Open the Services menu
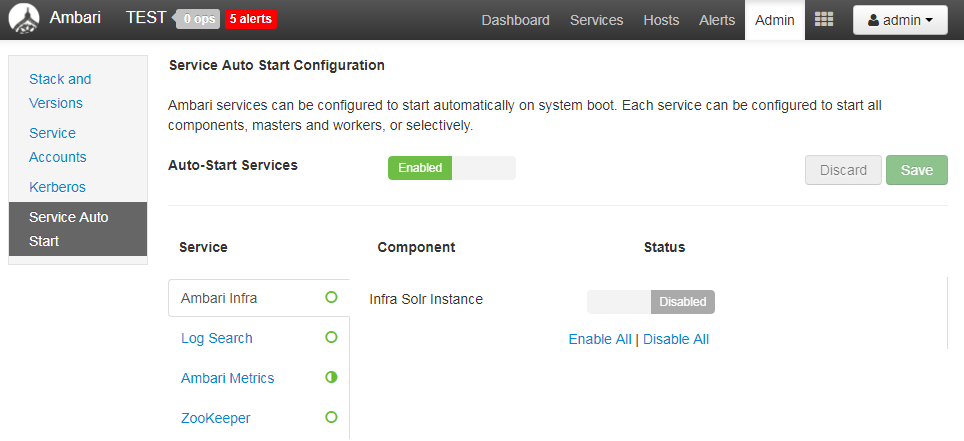Image resolution: width=964 pixels, height=441 pixels. 596,20
